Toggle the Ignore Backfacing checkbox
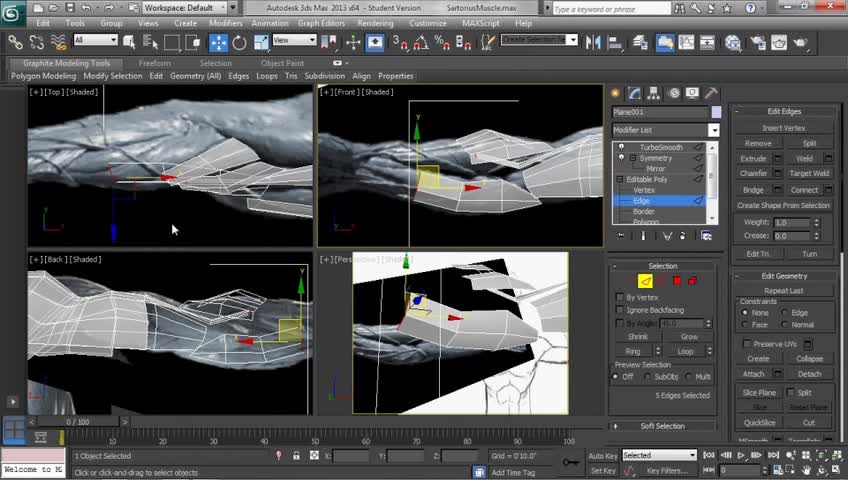 (620, 310)
